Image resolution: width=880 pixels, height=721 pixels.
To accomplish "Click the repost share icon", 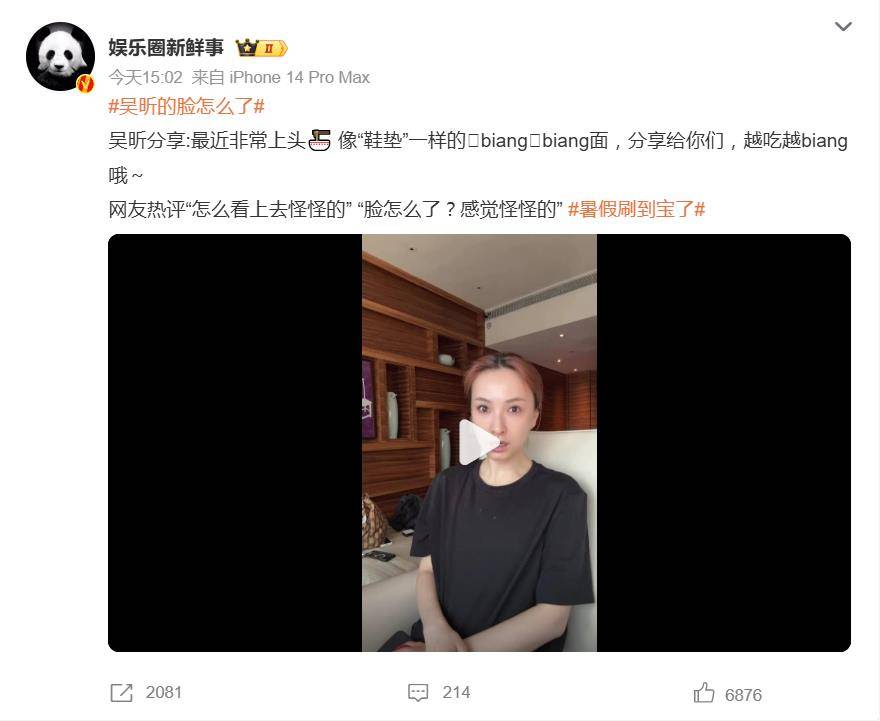I will coord(121,693).
